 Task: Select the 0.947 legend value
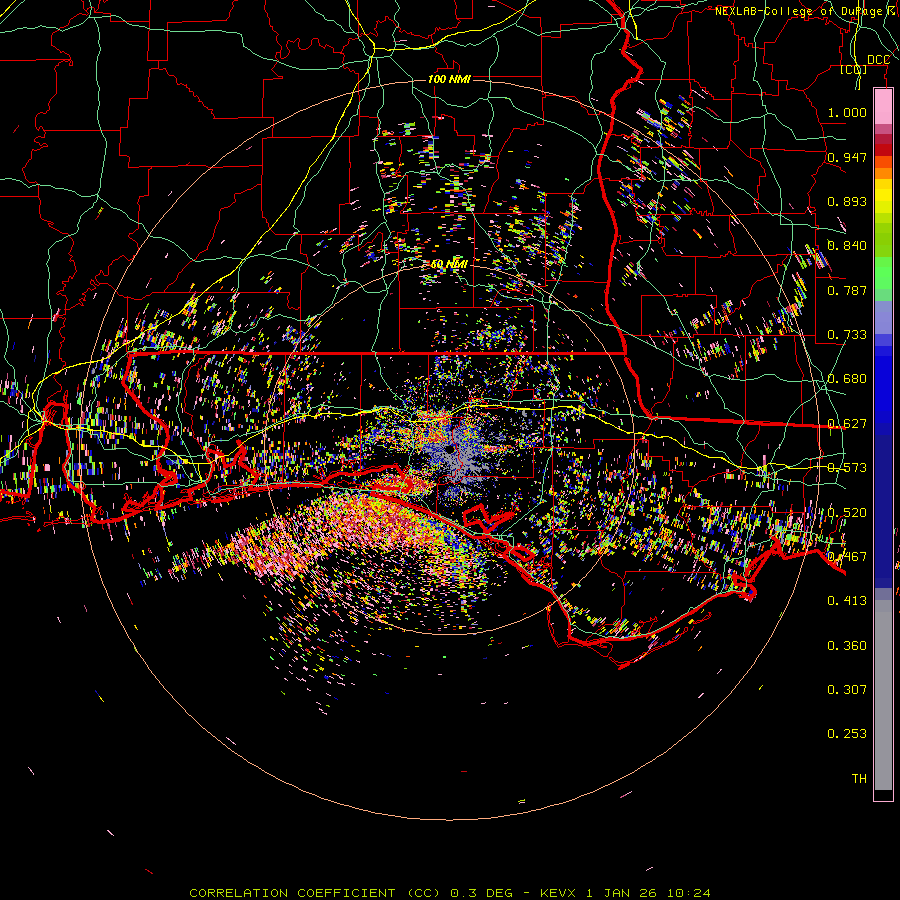[847, 157]
